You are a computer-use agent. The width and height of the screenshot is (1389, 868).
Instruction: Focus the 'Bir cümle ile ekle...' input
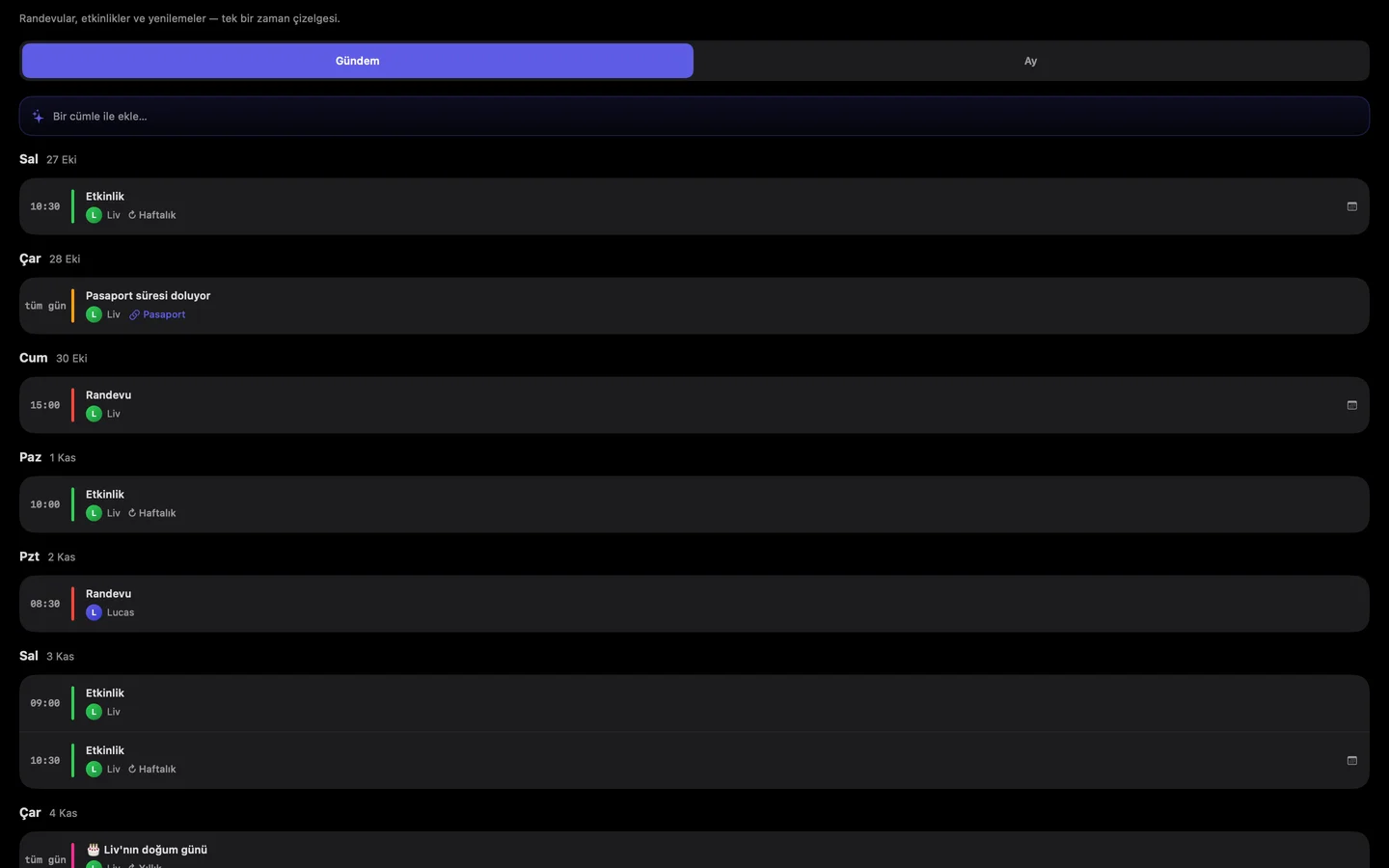(x=694, y=116)
